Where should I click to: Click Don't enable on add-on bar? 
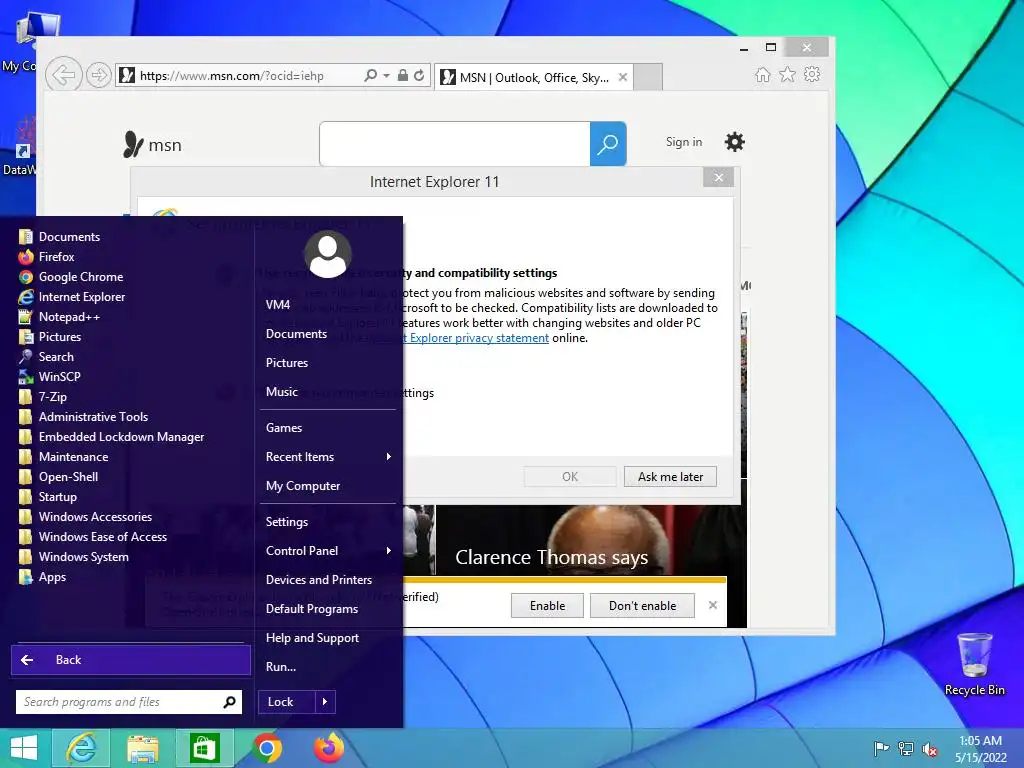click(x=642, y=605)
